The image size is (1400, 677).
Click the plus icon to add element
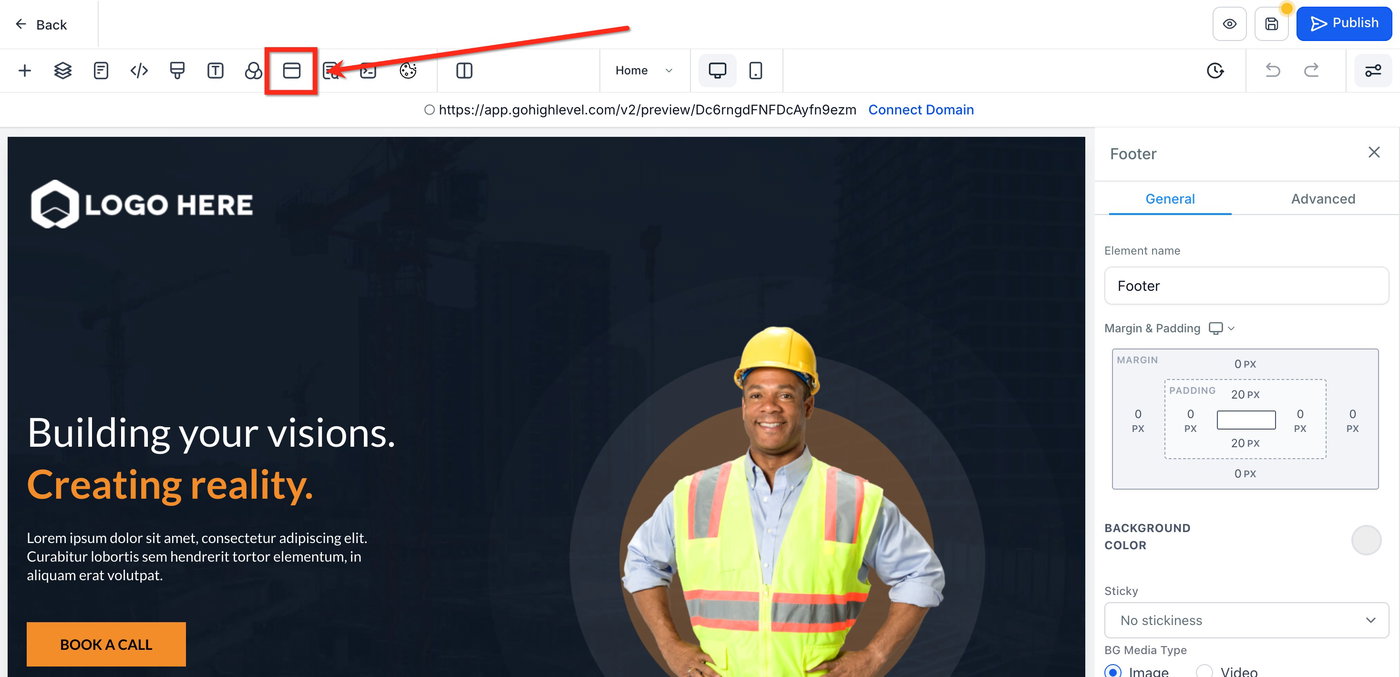coord(25,71)
